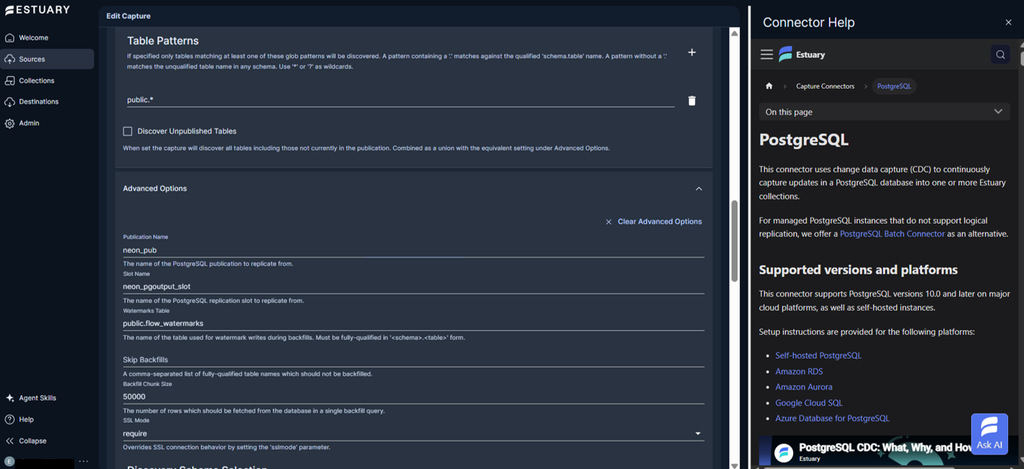The image size is (1024, 469).
Task: Click Clear Advanced Options
Action: (x=654, y=221)
